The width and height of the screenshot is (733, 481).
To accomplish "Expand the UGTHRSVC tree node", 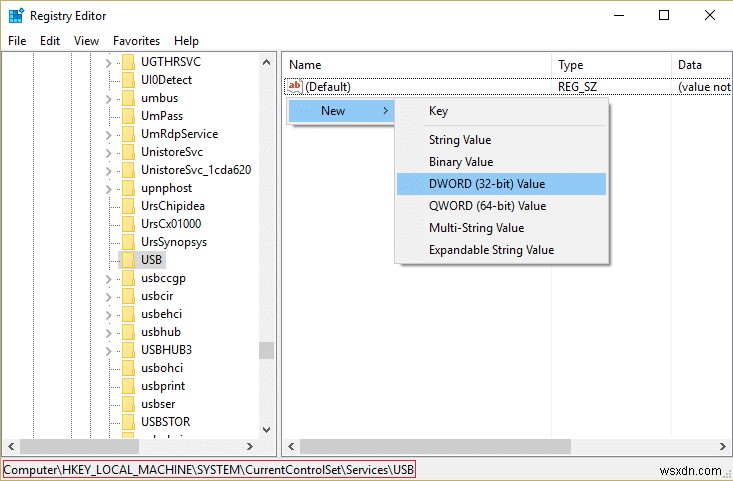I will (108, 63).
